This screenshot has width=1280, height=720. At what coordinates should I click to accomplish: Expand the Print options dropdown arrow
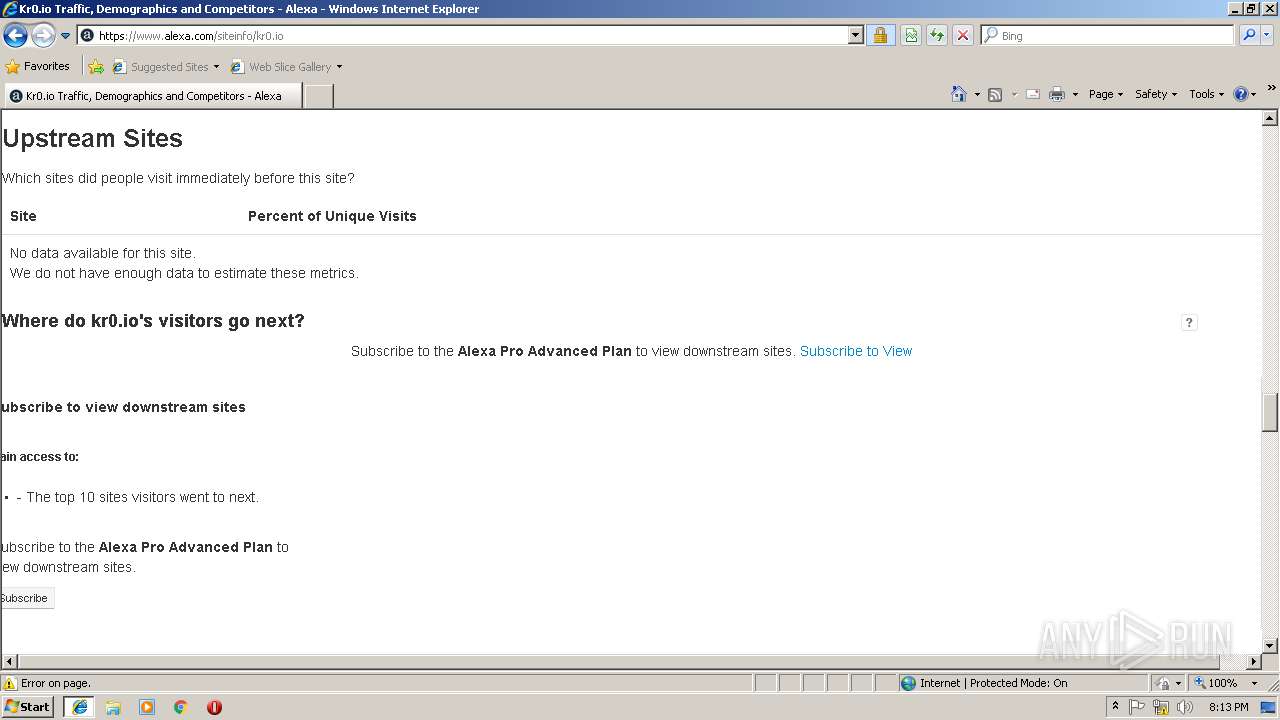tap(1075, 94)
